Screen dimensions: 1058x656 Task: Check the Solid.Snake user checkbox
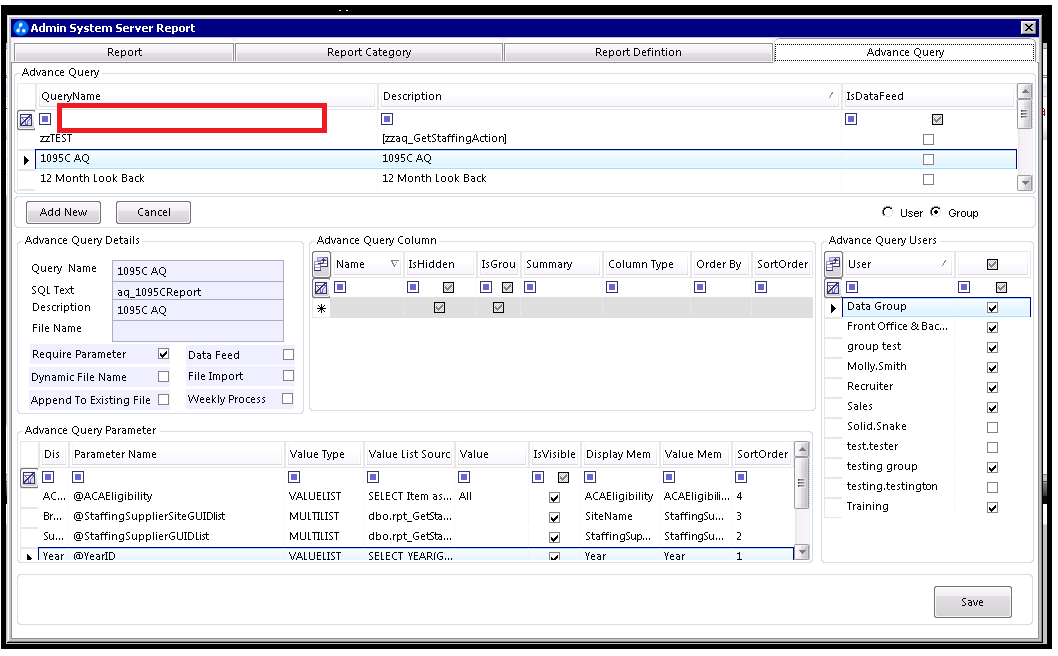point(993,427)
